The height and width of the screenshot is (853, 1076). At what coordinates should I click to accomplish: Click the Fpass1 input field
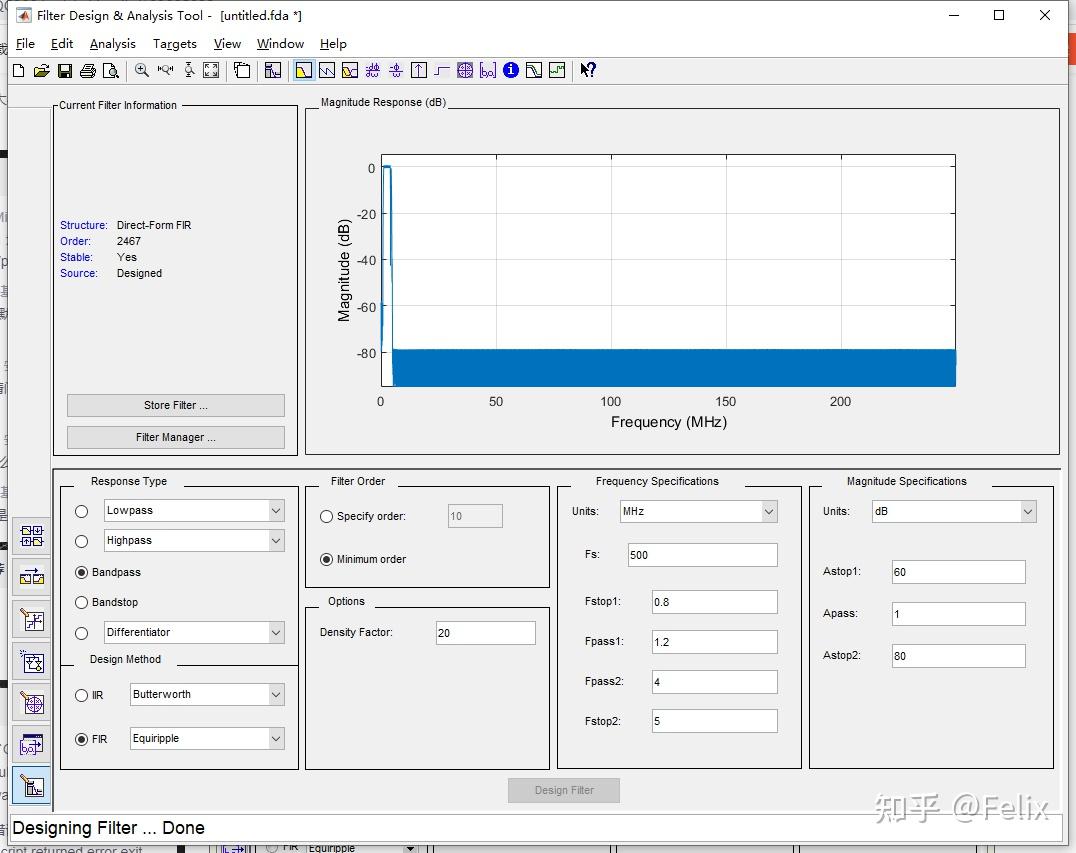[x=714, y=642]
